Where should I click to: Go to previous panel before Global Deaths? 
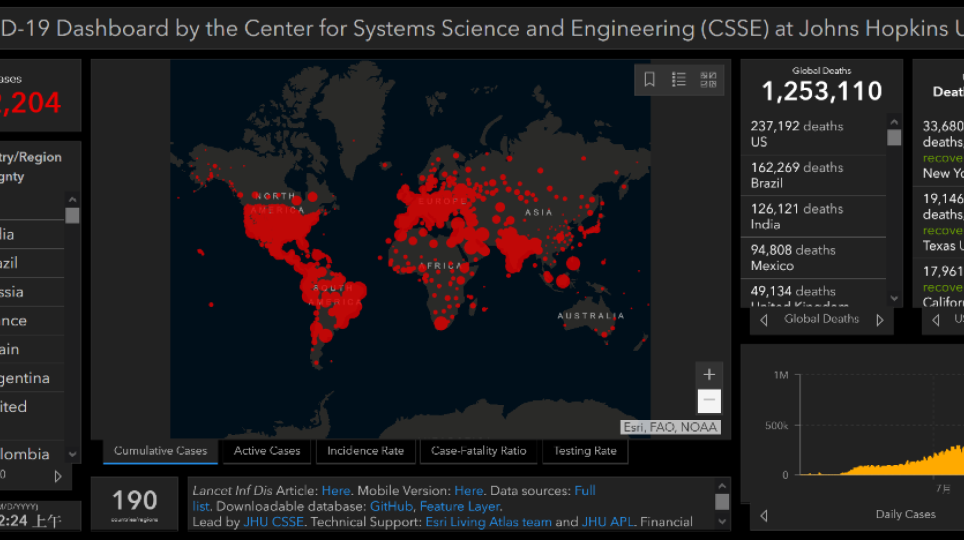pos(765,320)
